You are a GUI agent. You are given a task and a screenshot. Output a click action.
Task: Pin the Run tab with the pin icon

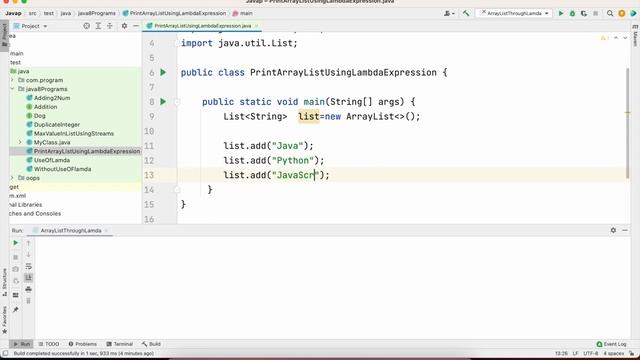[x=16, y=310]
